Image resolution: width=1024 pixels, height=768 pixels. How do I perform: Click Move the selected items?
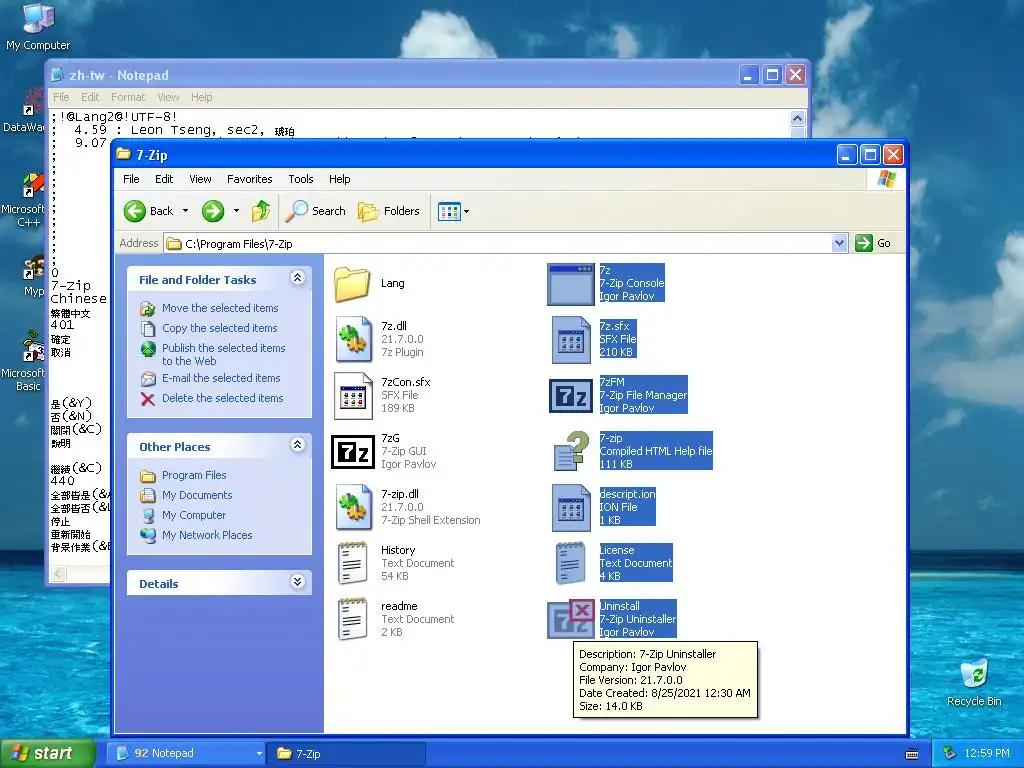tap(219, 308)
